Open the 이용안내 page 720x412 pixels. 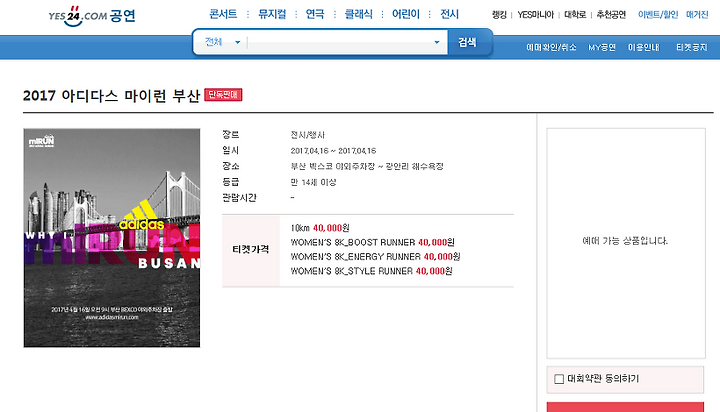click(643, 47)
